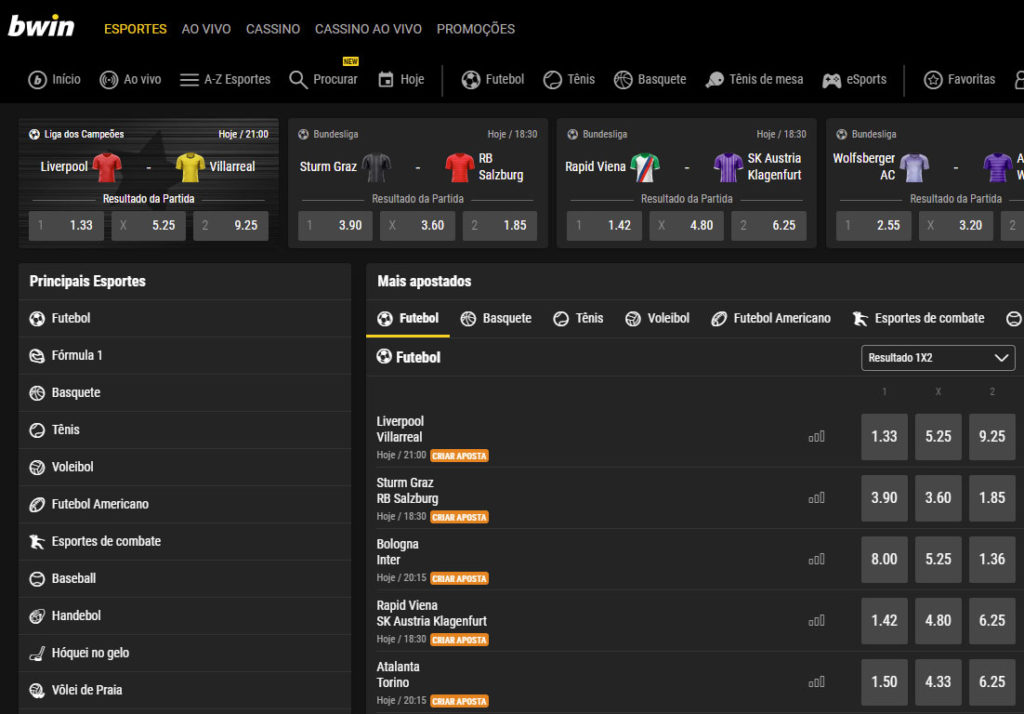Open Rapid Viena SK Austria Klagenfurt match
1024x714 pixels.
coord(431,613)
